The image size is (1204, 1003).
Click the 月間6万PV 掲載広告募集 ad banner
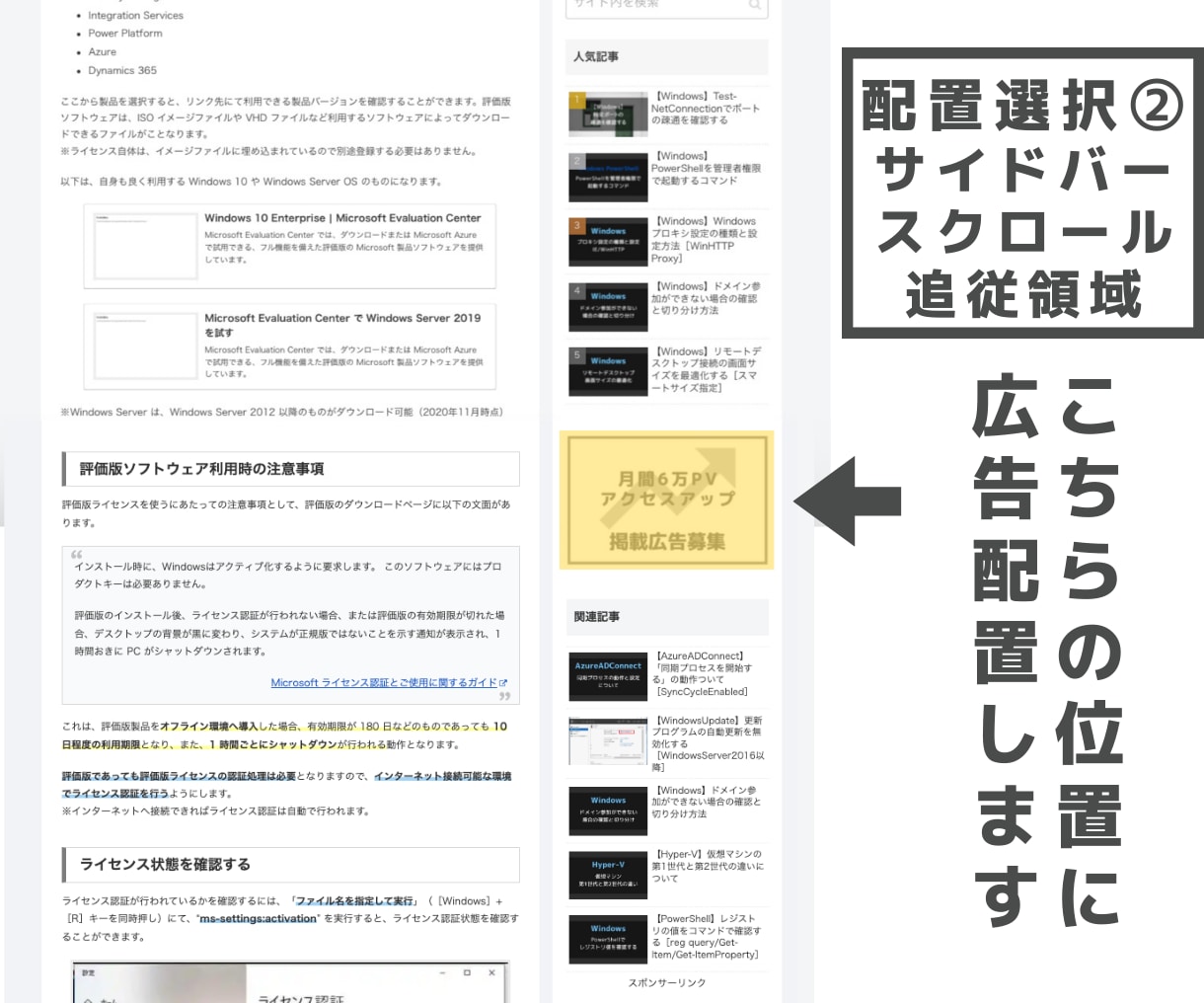[x=667, y=501]
